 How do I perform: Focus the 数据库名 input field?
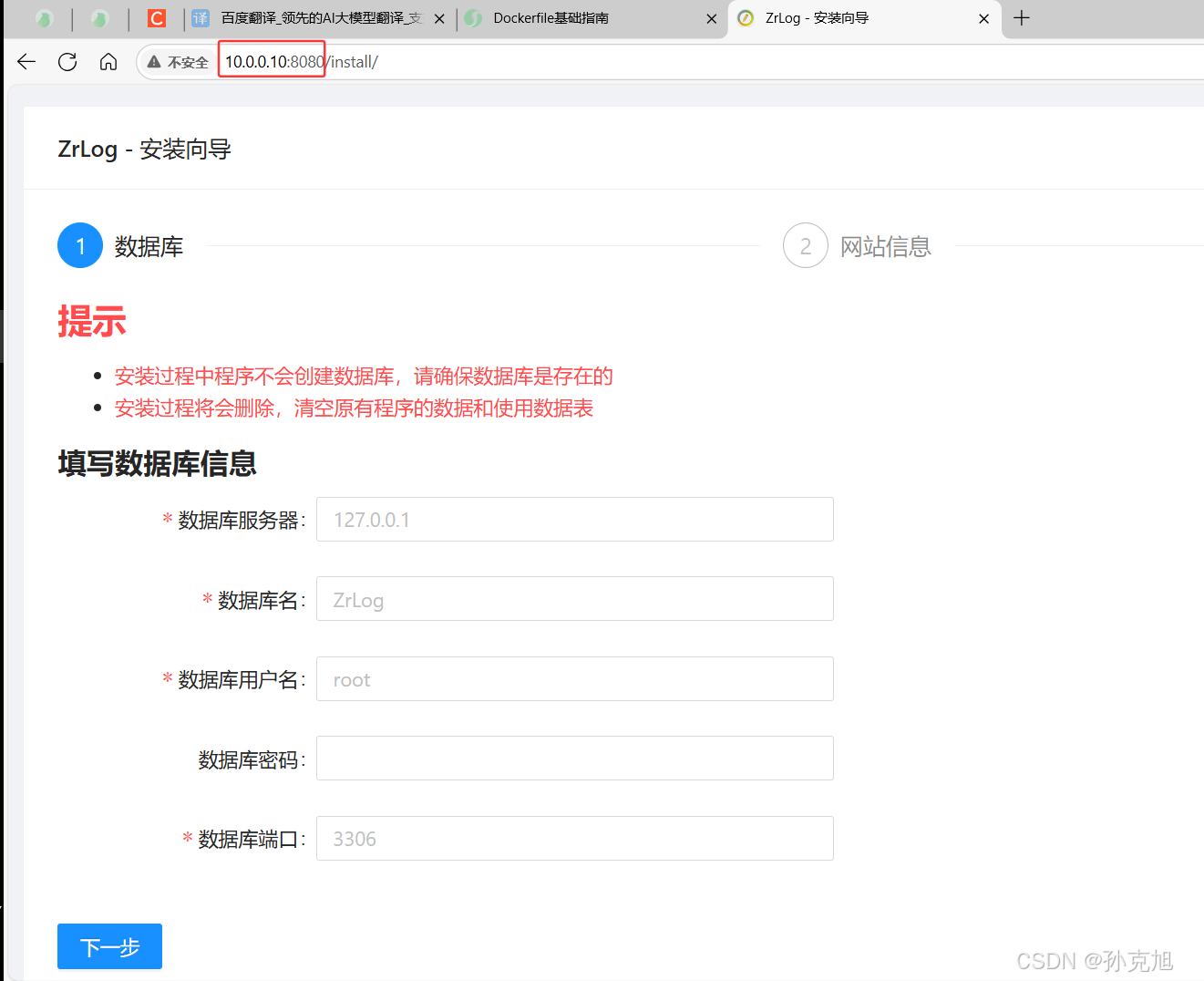(x=575, y=599)
